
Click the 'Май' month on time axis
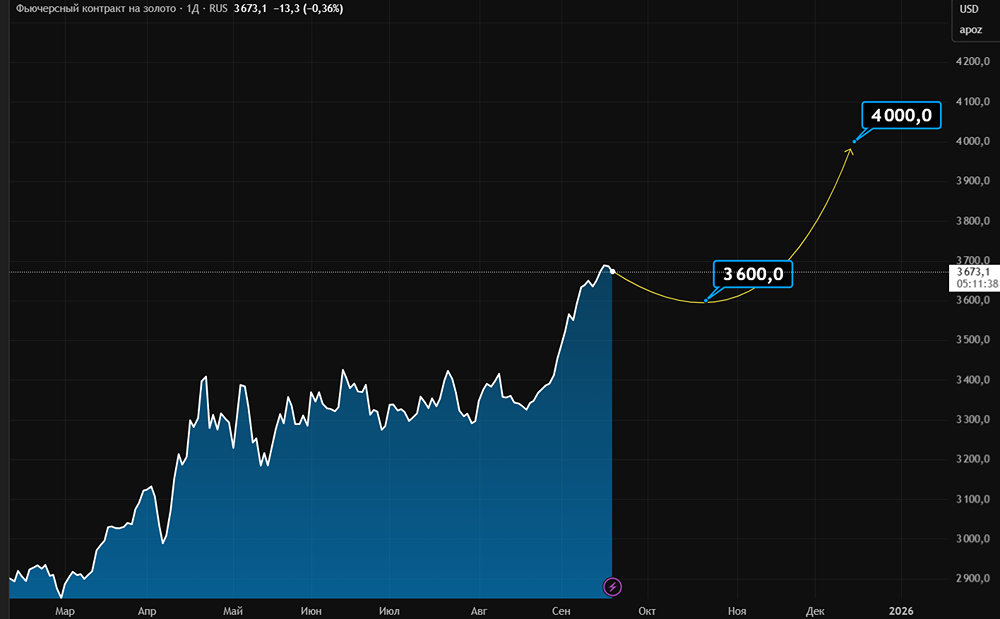pyautogui.click(x=233, y=611)
